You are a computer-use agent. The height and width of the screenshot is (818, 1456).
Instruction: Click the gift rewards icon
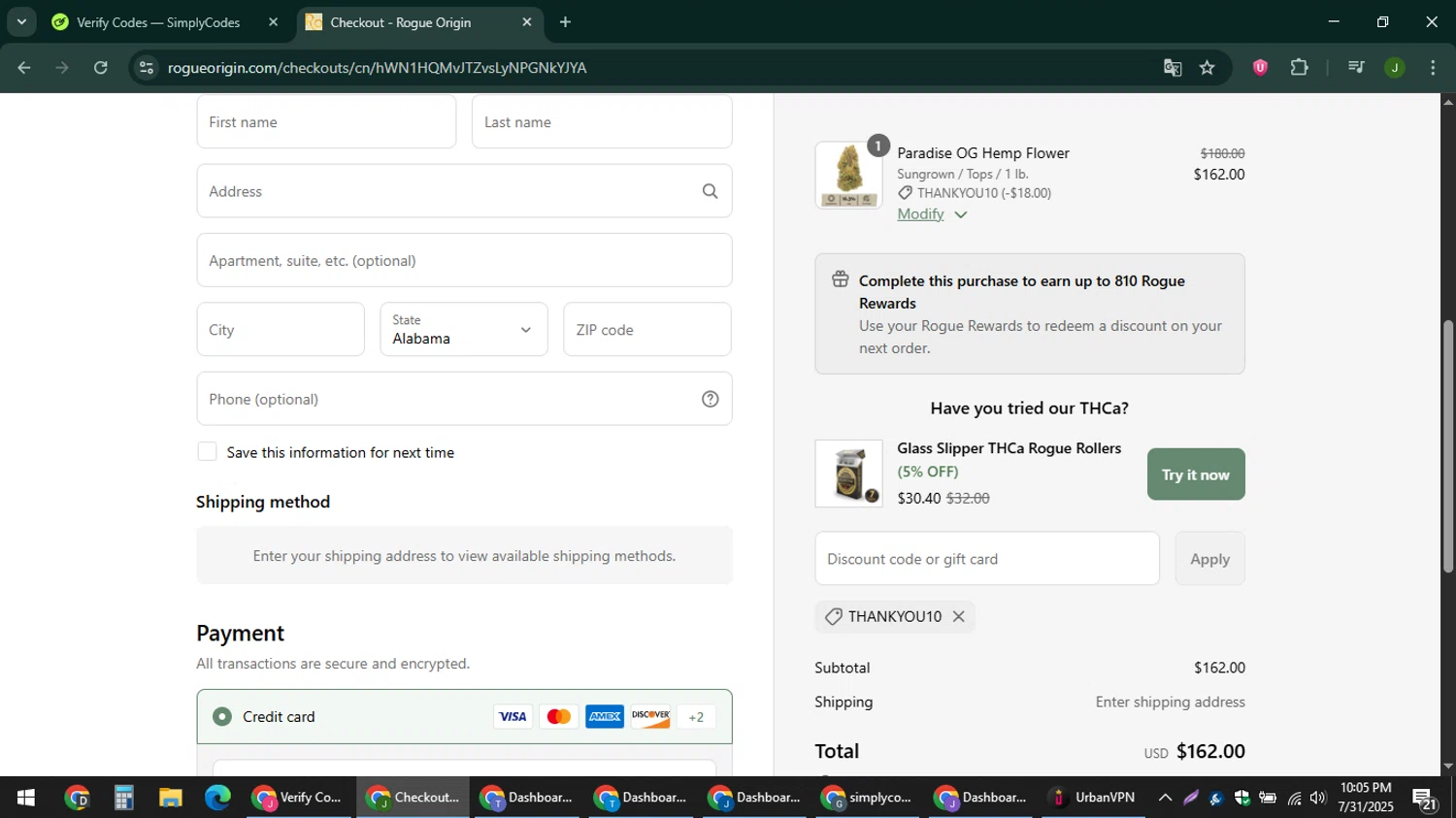point(841,280)
